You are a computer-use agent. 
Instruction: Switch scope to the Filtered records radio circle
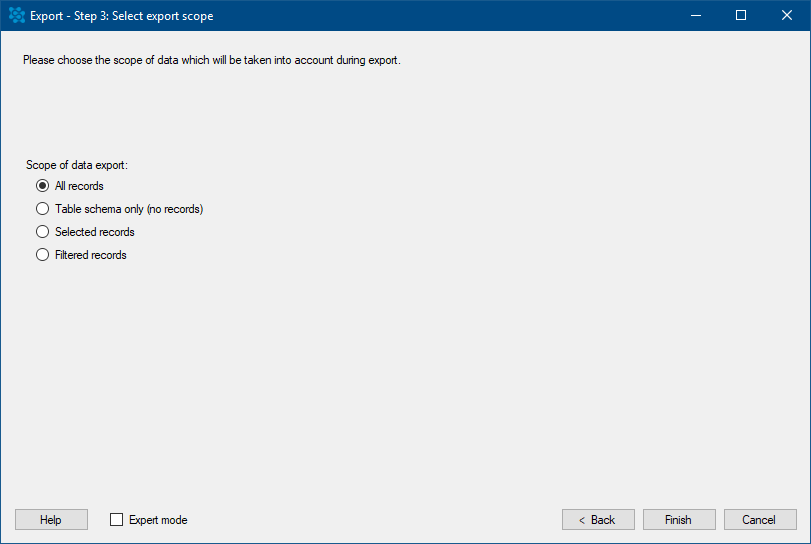(42, 254)
